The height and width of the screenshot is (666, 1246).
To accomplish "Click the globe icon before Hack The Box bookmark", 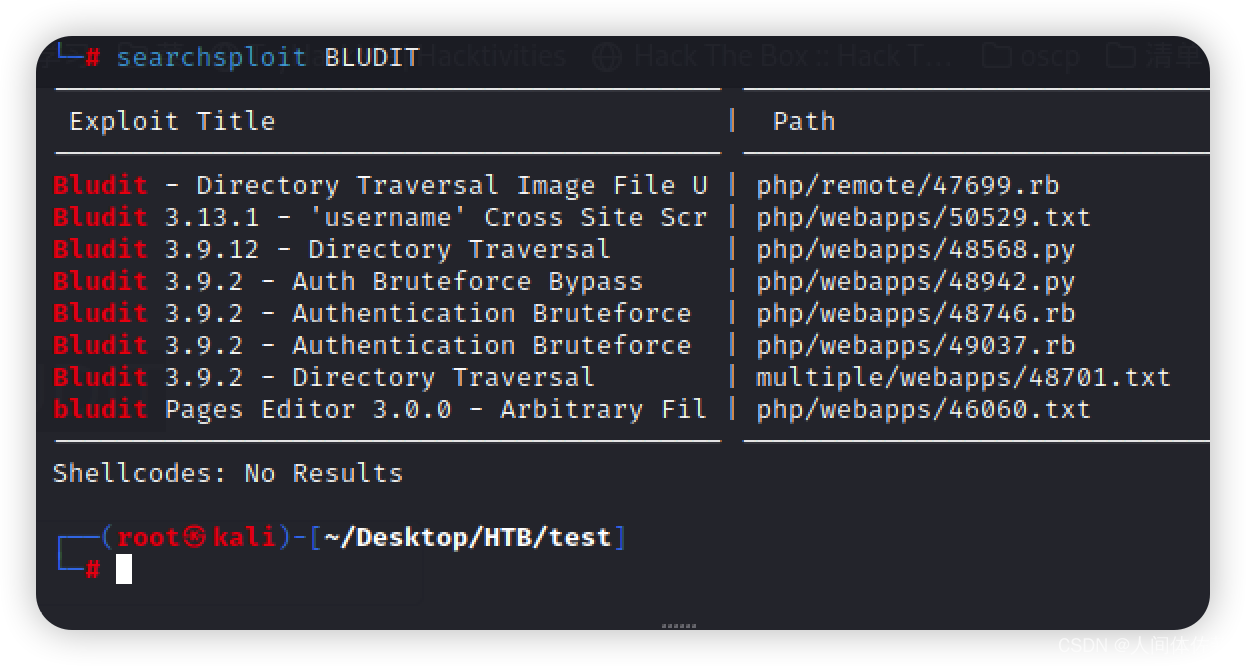I will 607,57.
